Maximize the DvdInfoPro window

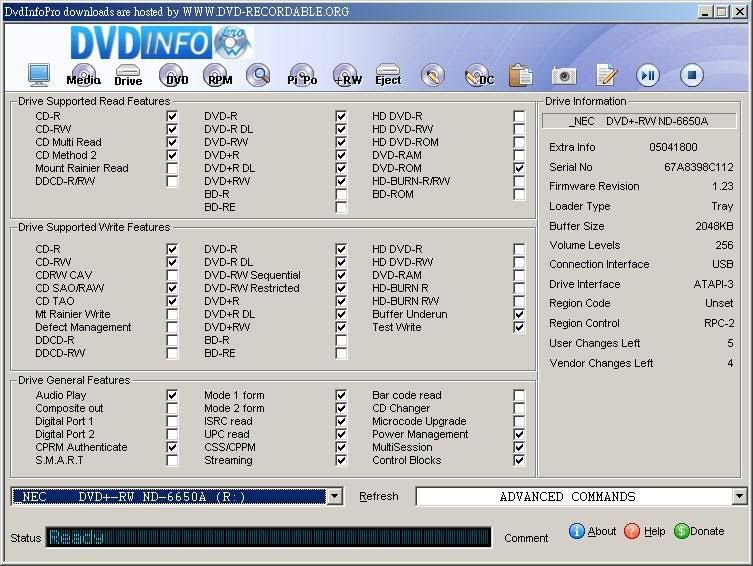tap(721, 12)
